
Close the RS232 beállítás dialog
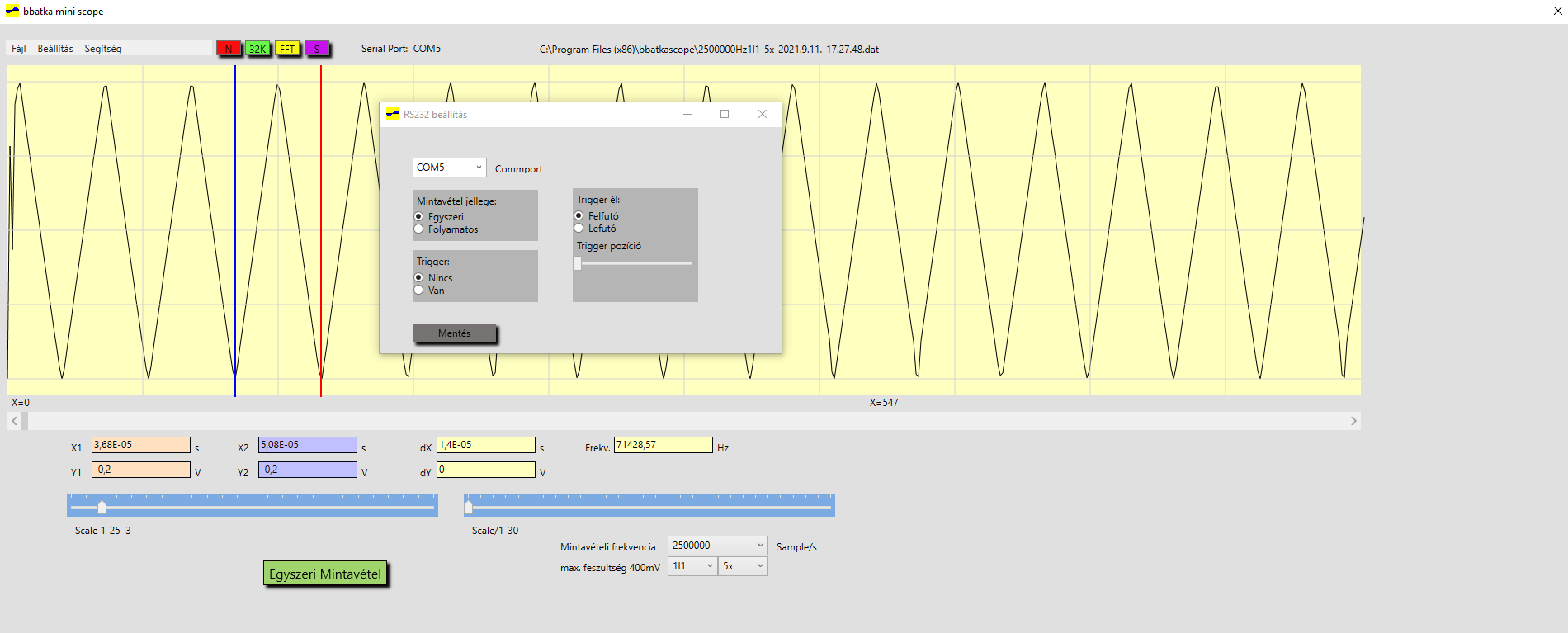pos(763,114)
